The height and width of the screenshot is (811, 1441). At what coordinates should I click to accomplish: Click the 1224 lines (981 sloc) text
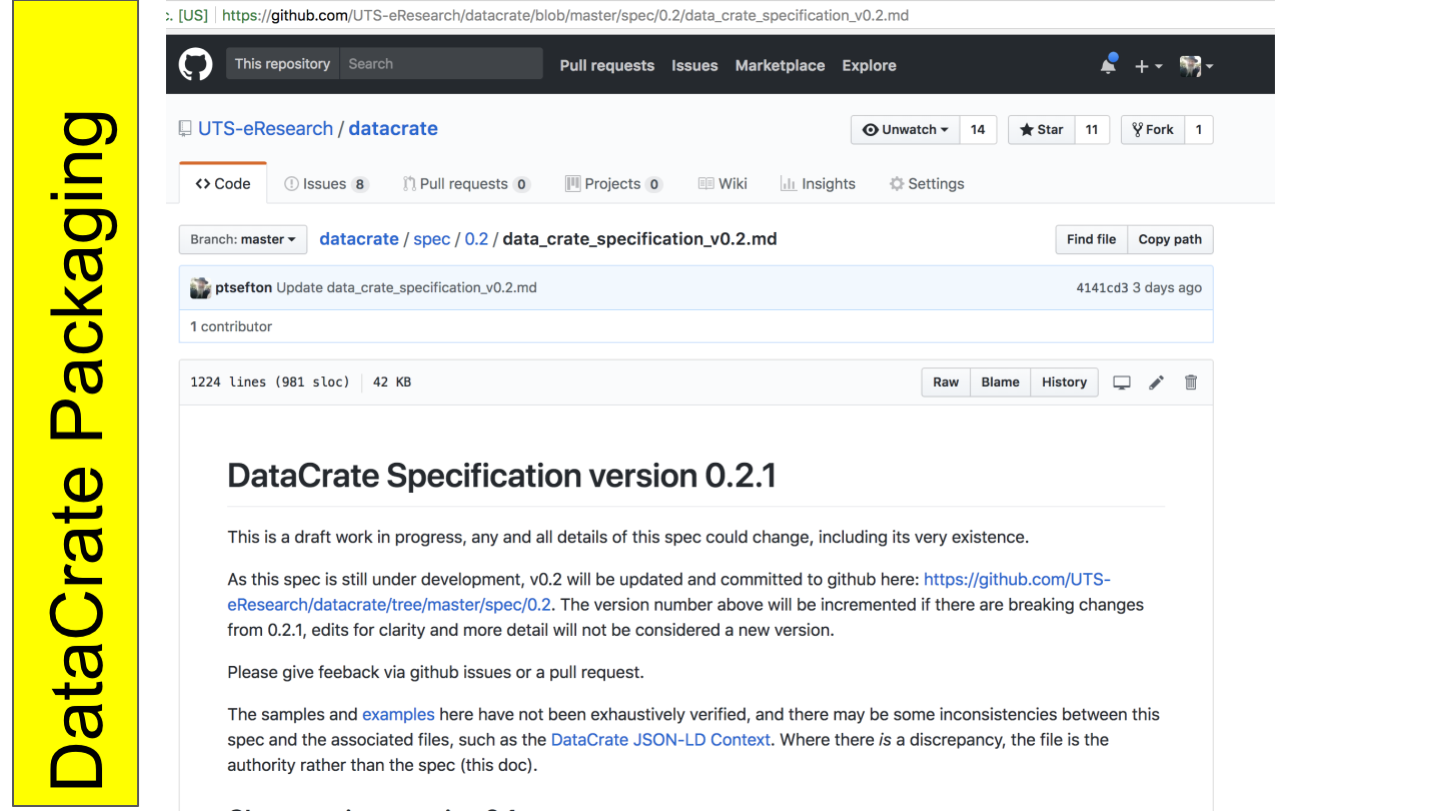click(270, 383)
